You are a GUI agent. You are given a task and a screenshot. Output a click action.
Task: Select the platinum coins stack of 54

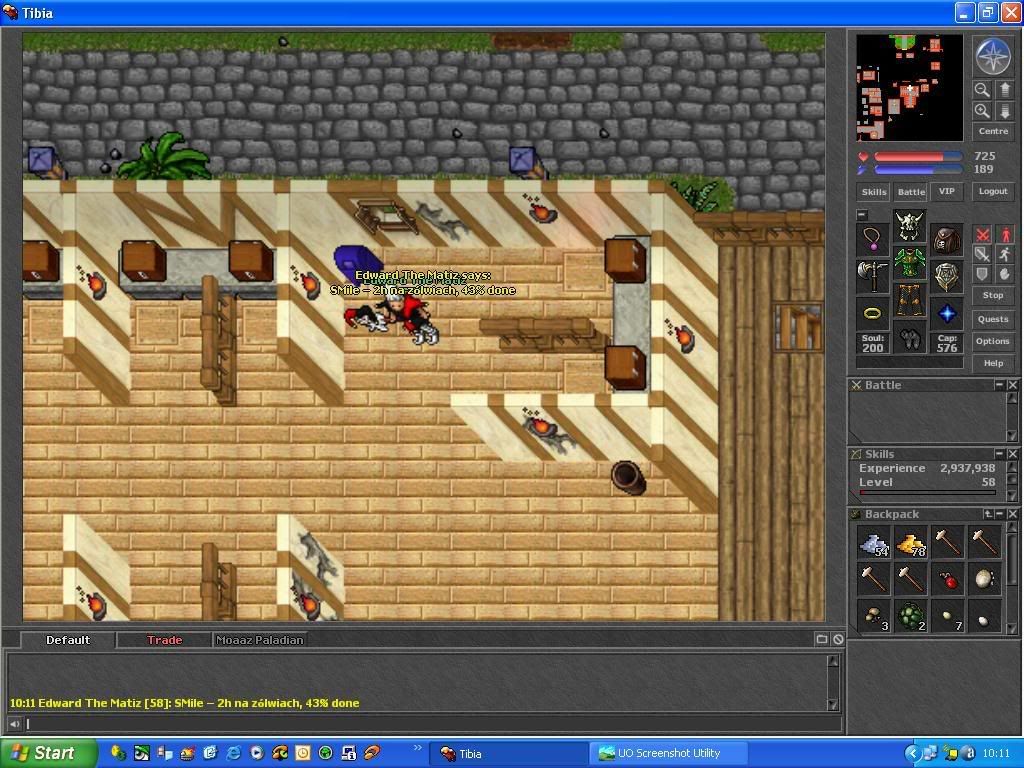pyautogui.click(x=874, y=543)
